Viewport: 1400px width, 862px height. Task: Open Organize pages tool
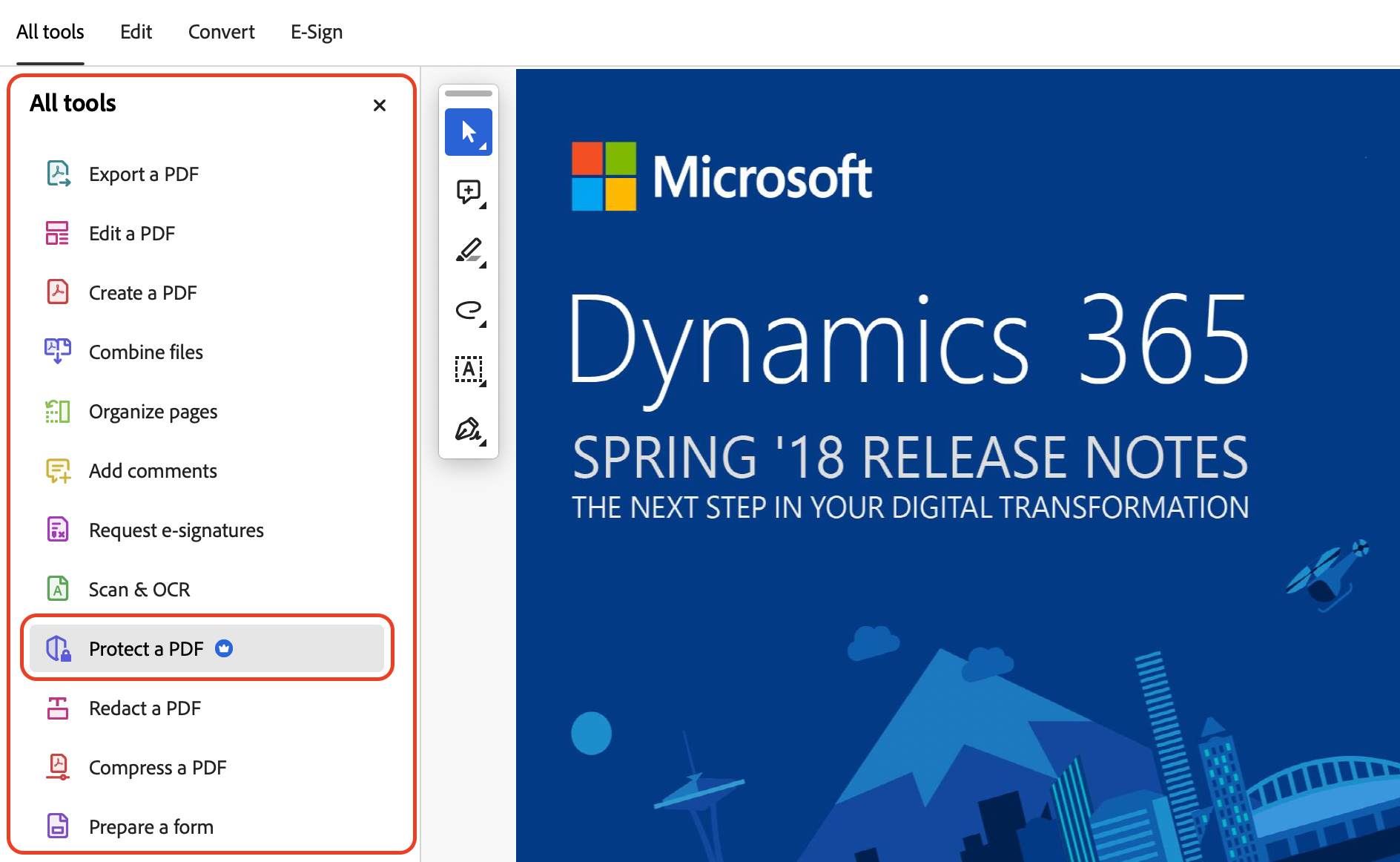click(x=153, y=412)
